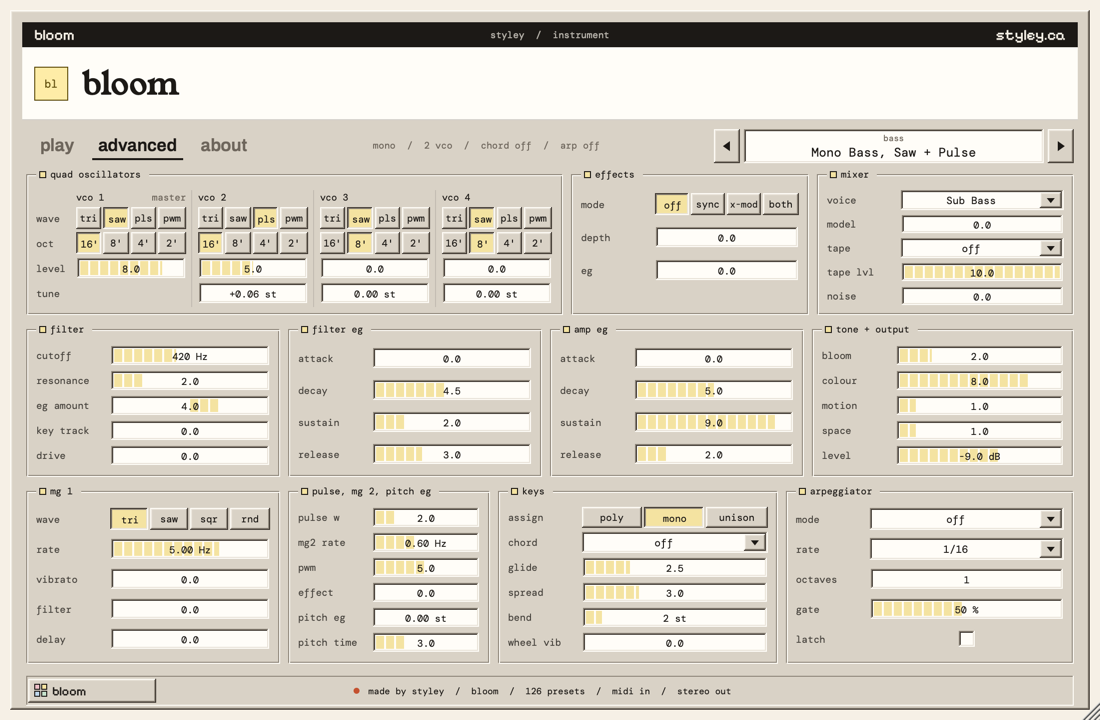Click the arpeggiator octaves field
Image resolution: width=1100 pixels, height=720 pixels.
coord(966,580)
